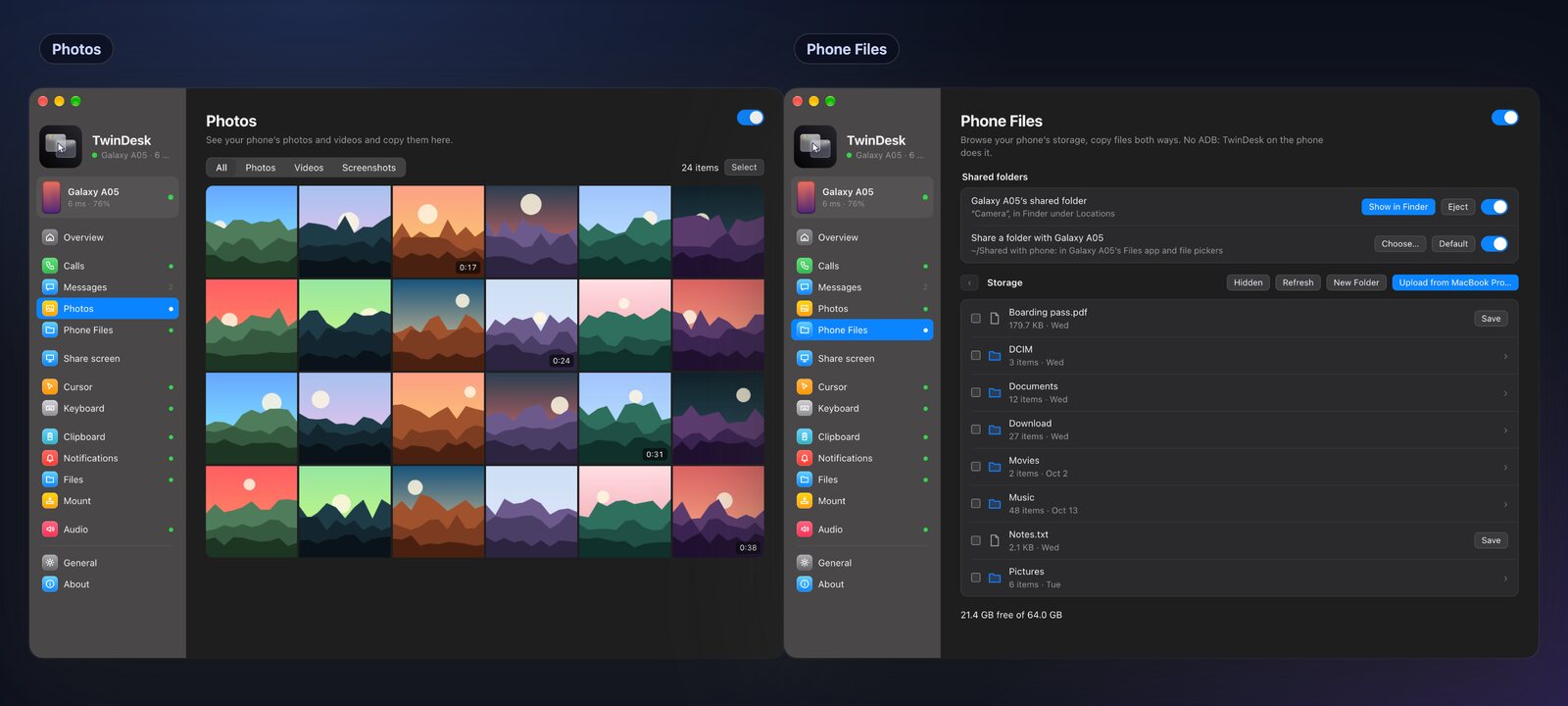Open About icon in Phone Files window sidebar
This screenshot has height=706, width=1568.
coord(805,584)
